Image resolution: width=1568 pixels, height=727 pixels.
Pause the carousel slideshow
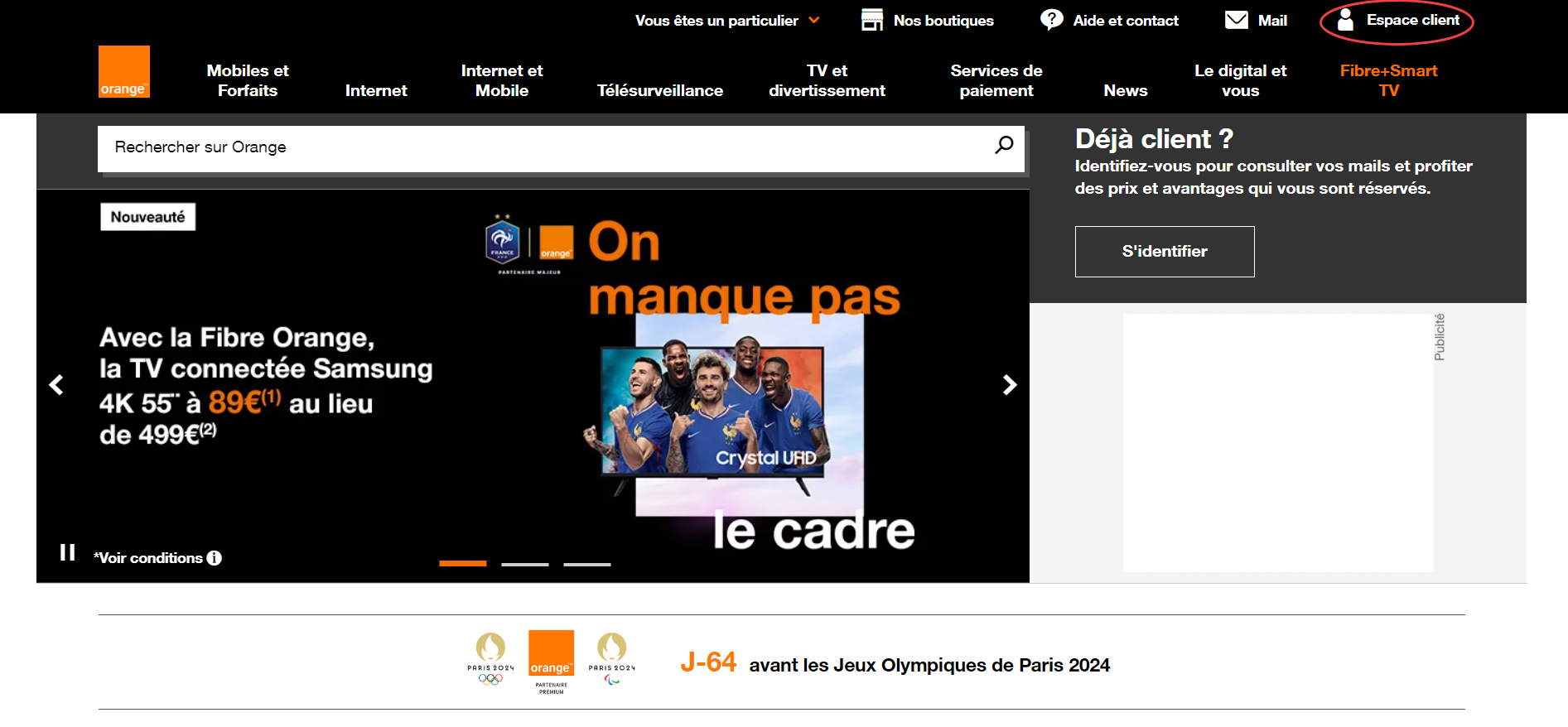coord(68,552)
